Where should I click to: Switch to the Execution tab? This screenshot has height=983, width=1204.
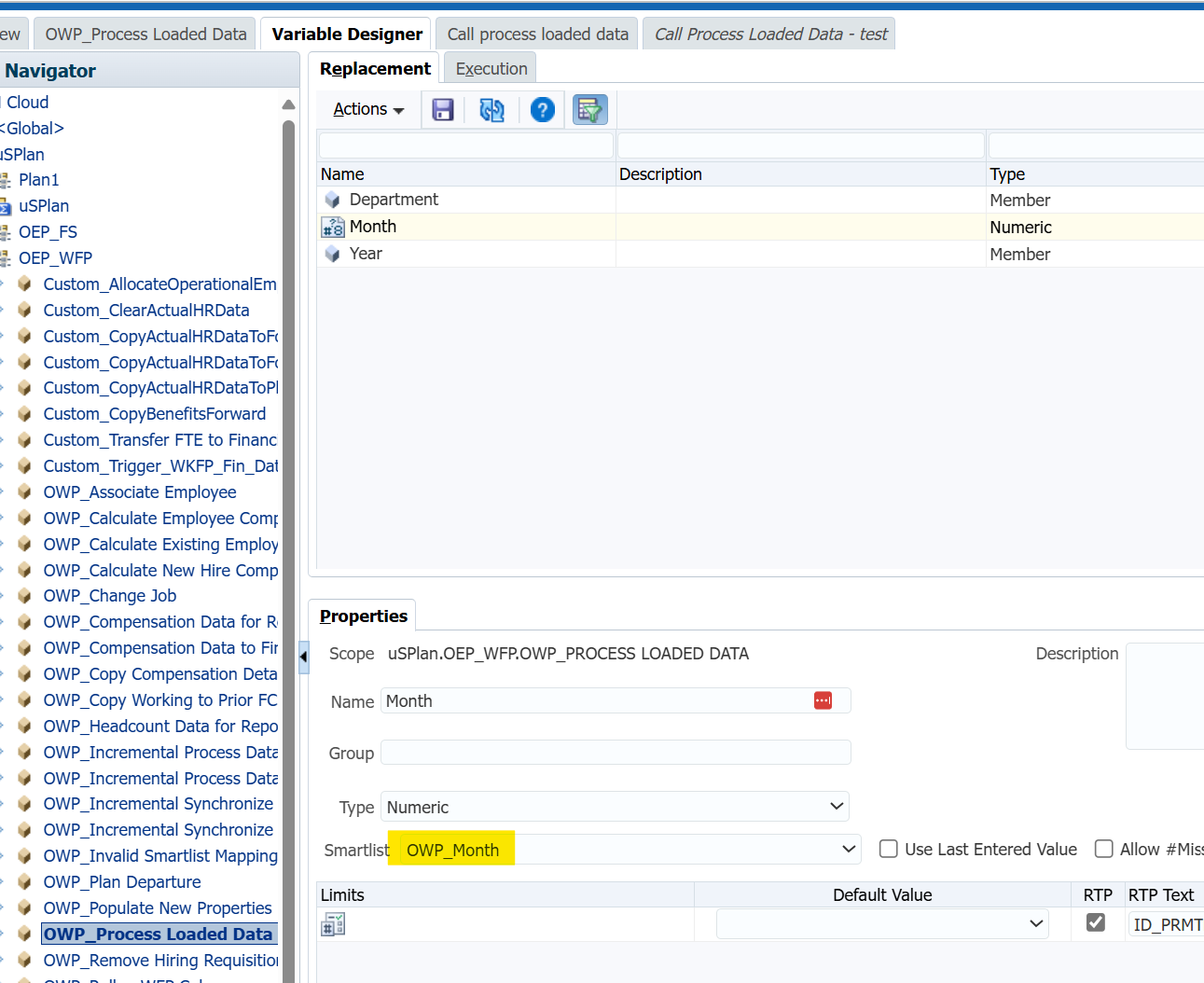point(490,67)
